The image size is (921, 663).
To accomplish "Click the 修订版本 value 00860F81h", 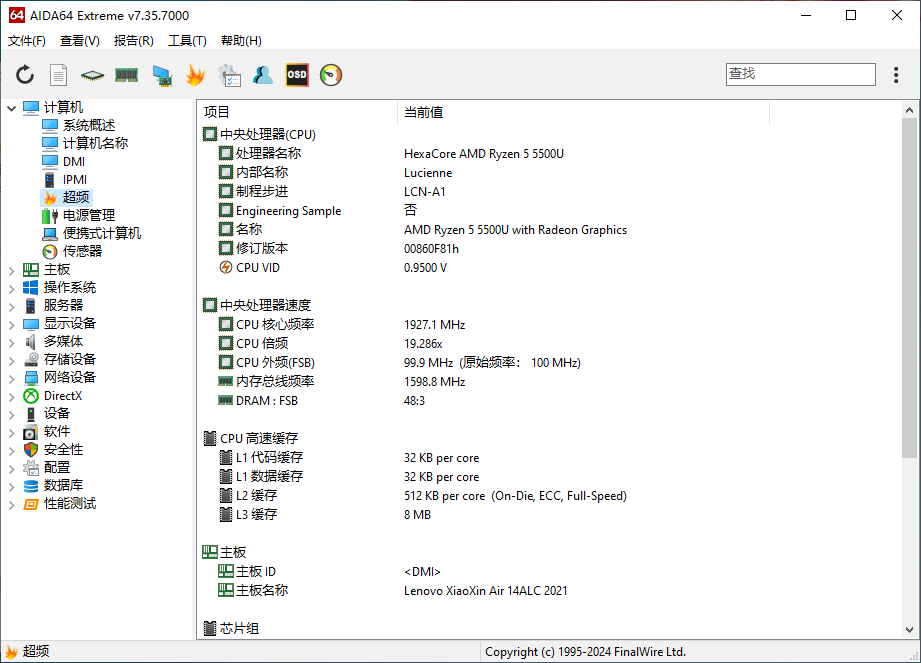I will point(431,249).
